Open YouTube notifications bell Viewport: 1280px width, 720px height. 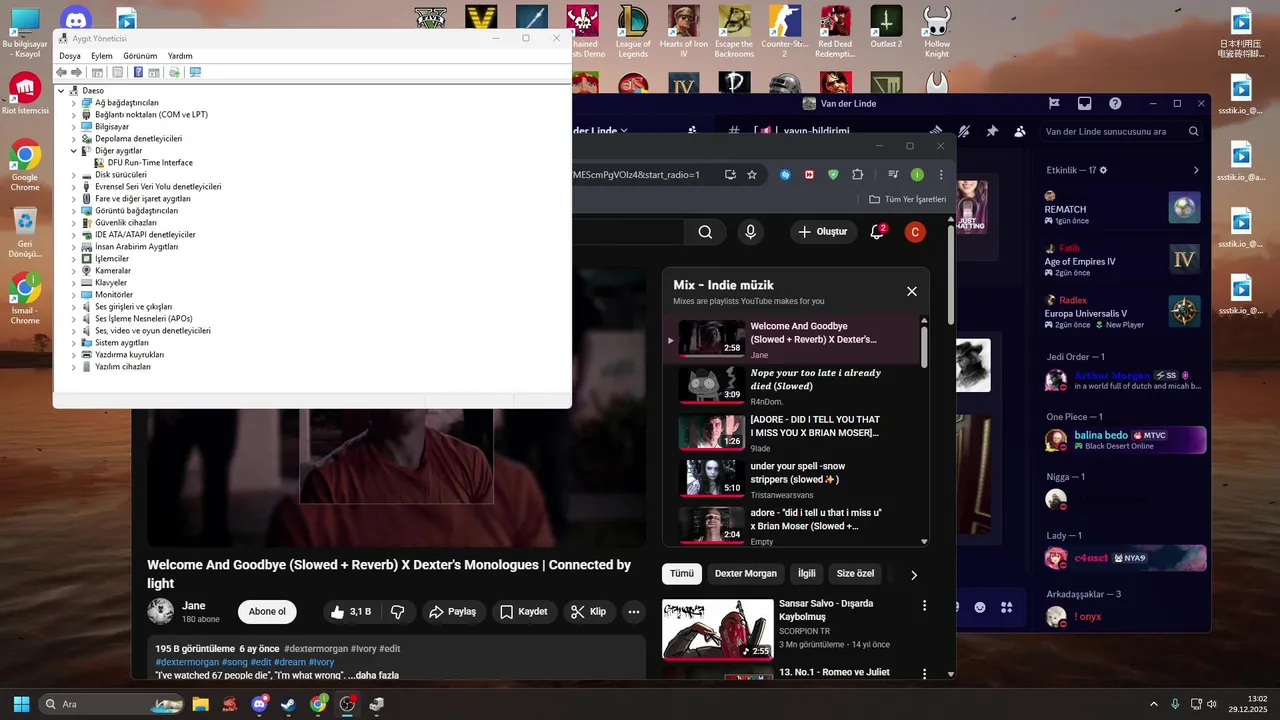point(877,232)
